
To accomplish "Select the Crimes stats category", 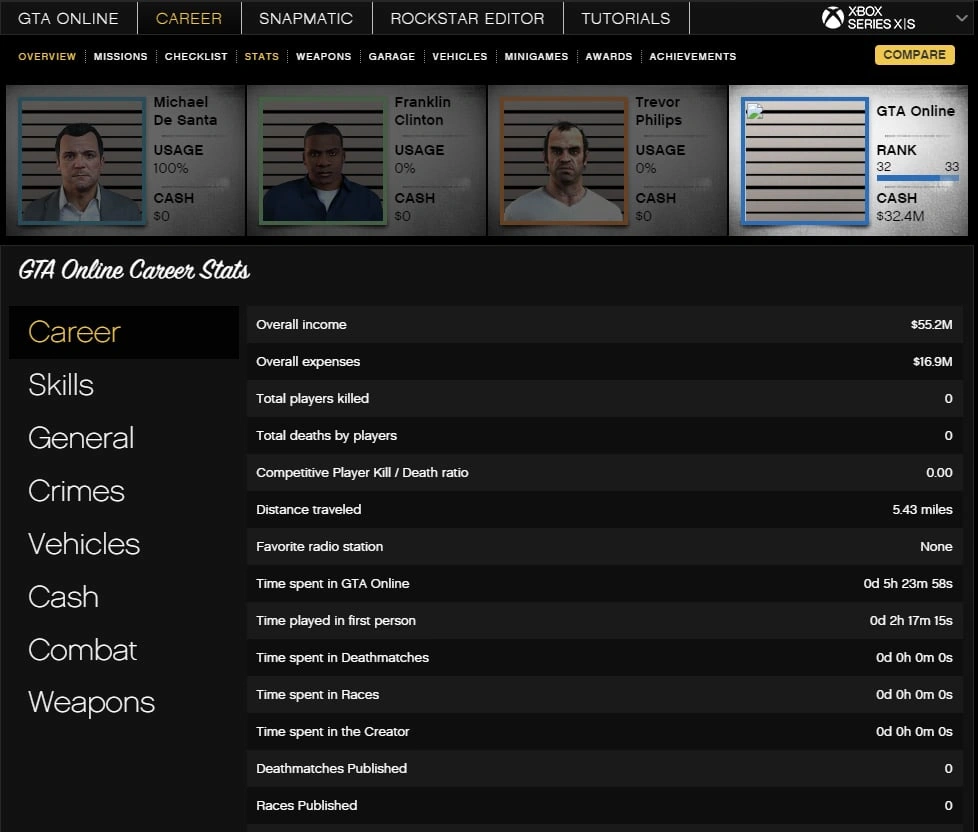I will pos(76,491).
